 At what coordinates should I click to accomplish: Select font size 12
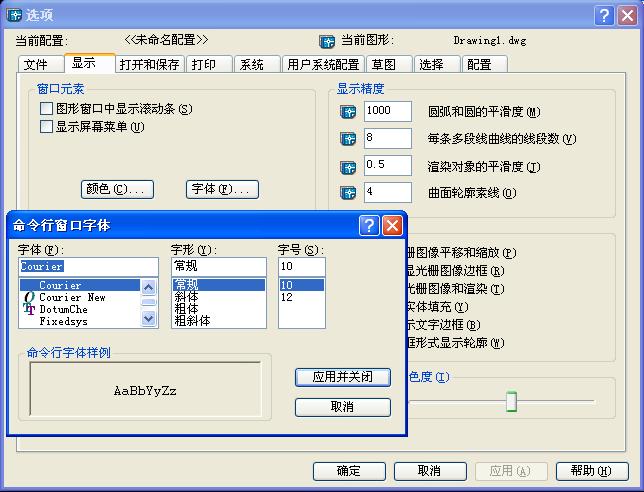pyautogui.click(x=302, y=297)
